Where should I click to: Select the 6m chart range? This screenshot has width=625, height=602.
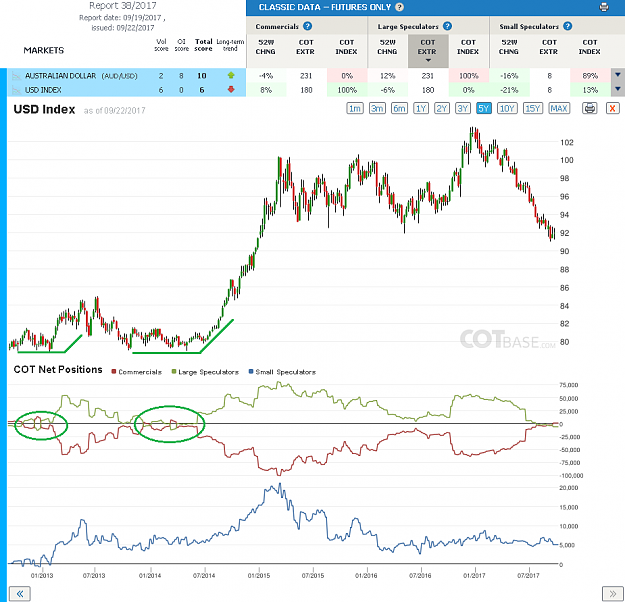(x=399, y=108)
